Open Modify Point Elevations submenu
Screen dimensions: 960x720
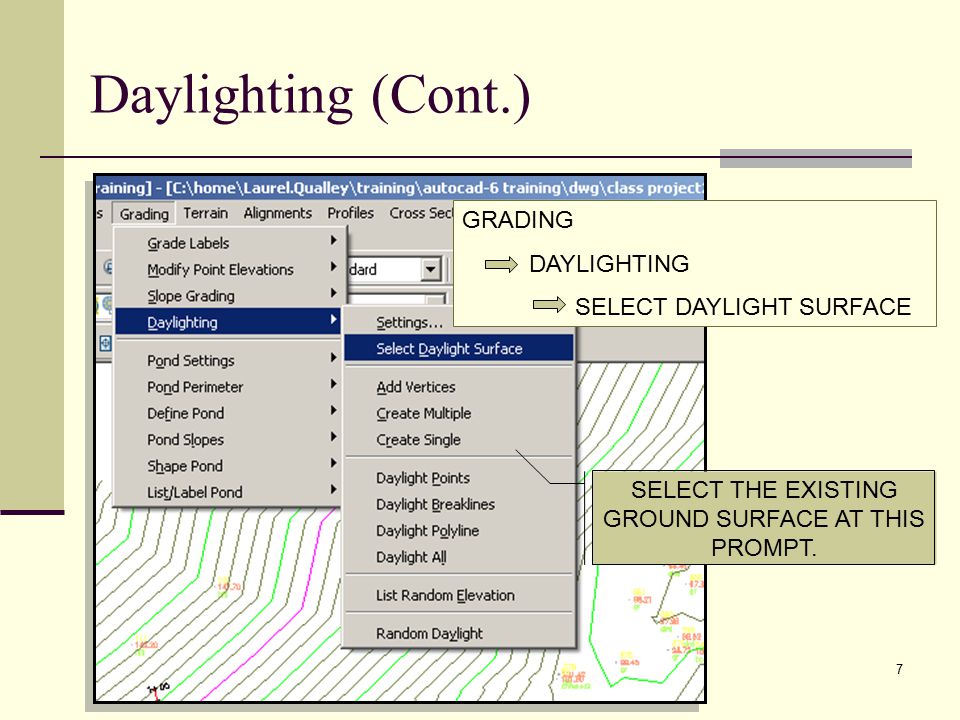point(228,269)
